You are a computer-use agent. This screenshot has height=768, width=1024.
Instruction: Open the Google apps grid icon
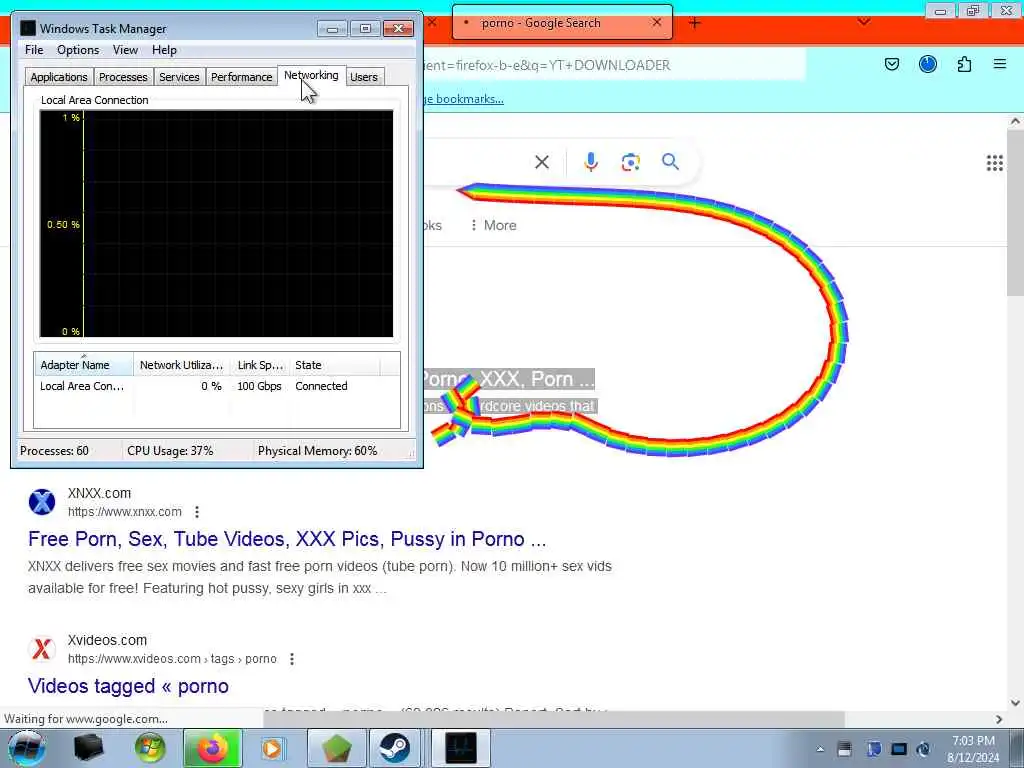click(x=994, y=163)
